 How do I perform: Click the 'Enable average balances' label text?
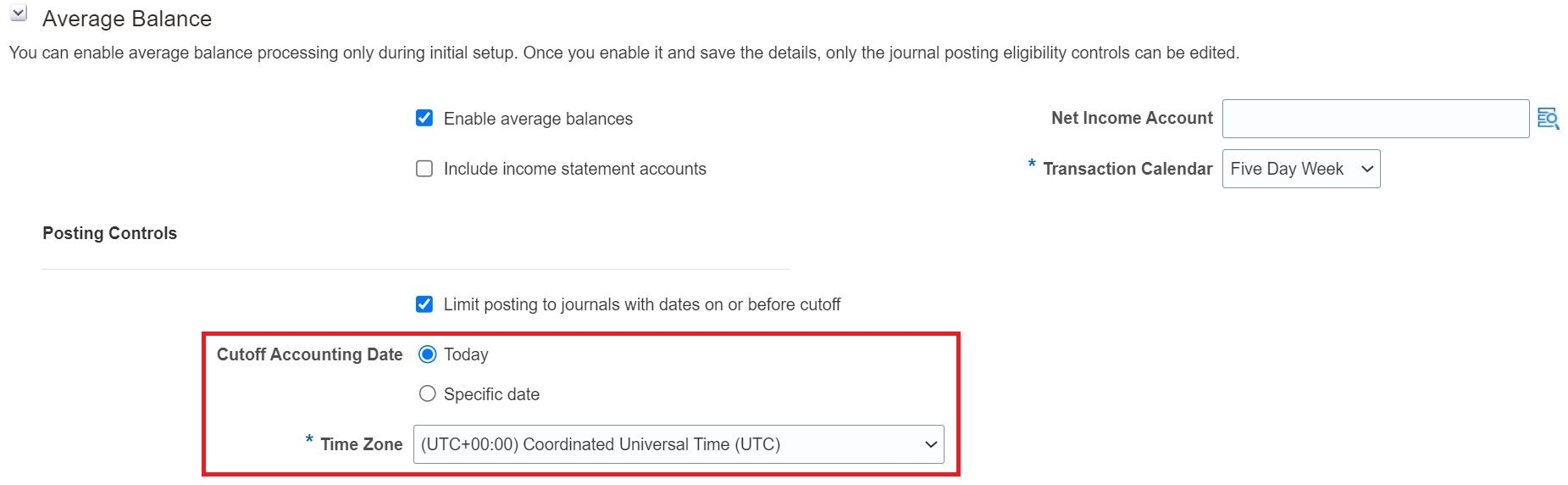[538, 119]
